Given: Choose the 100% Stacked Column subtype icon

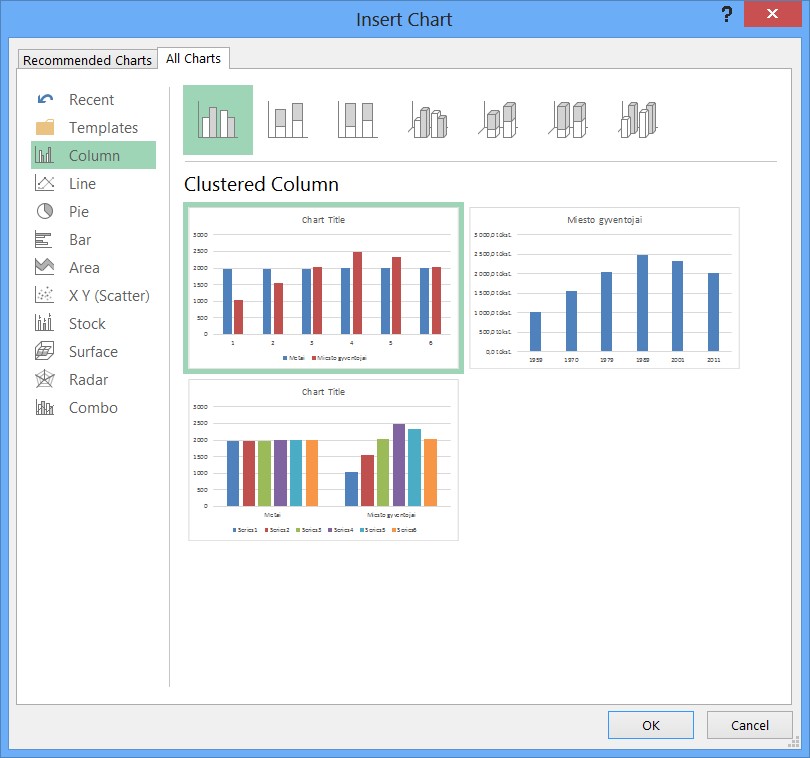Looking at the screenshot, I should 357,120.
